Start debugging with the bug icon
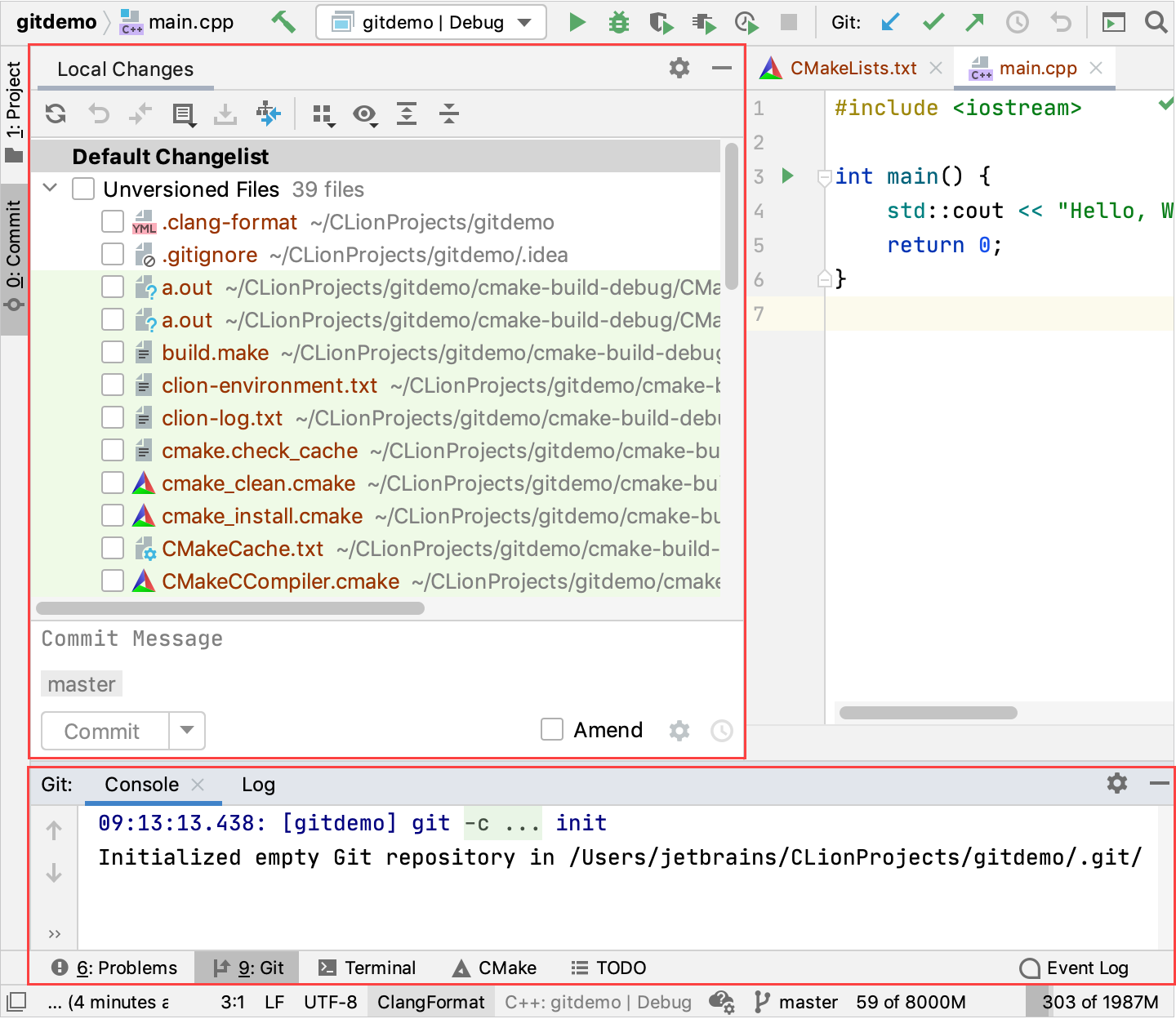Viewport: 1176px width, 1019px height. [618, 22]
